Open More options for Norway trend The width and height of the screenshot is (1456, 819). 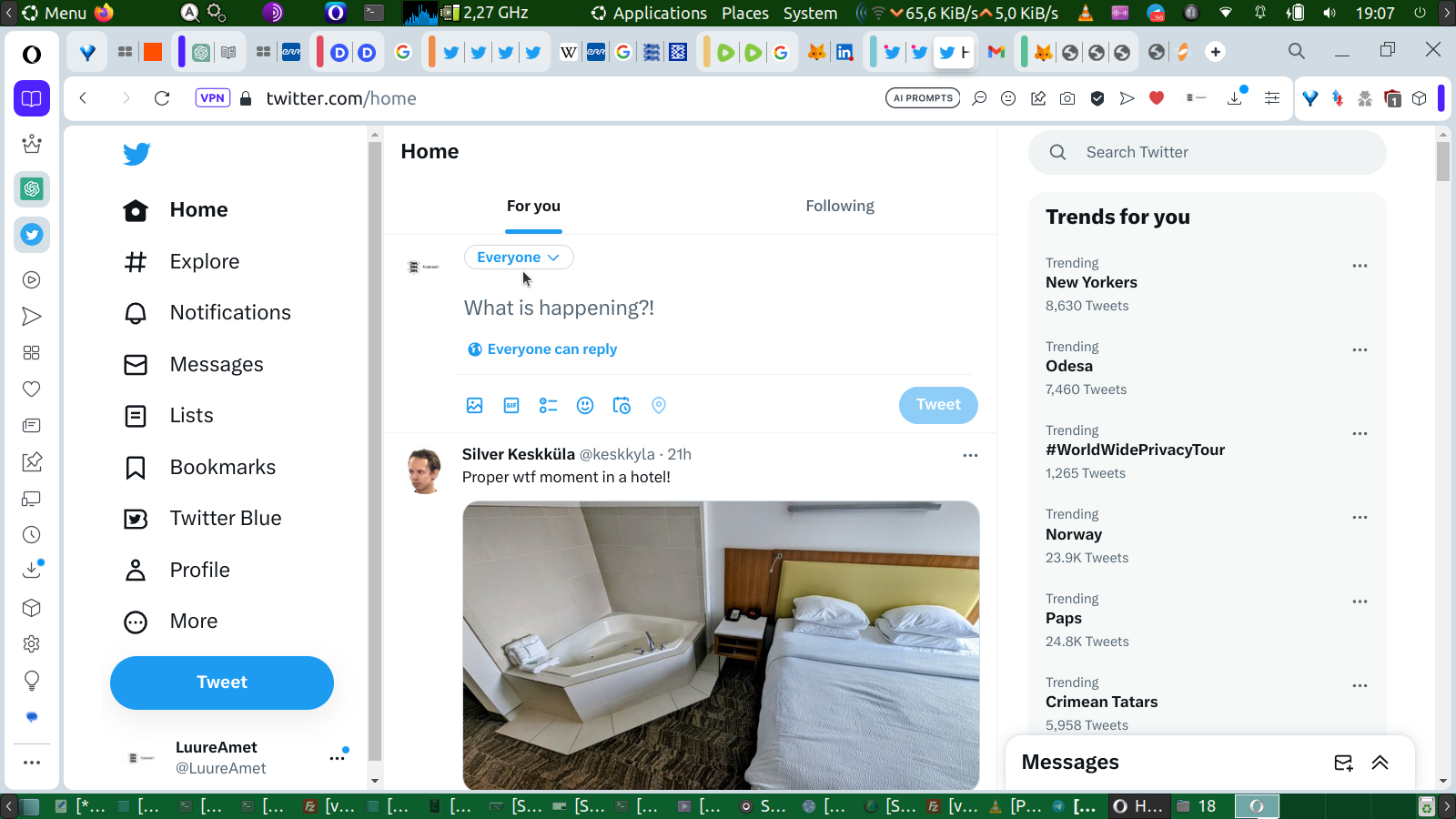tap(1360, 517)
